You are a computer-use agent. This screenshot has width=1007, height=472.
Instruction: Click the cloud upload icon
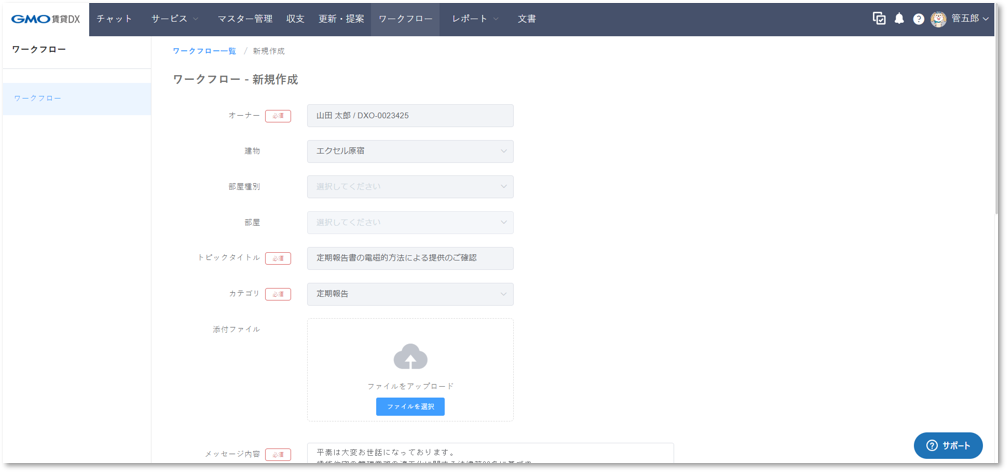pyautogui.click(x=410, y=356)
